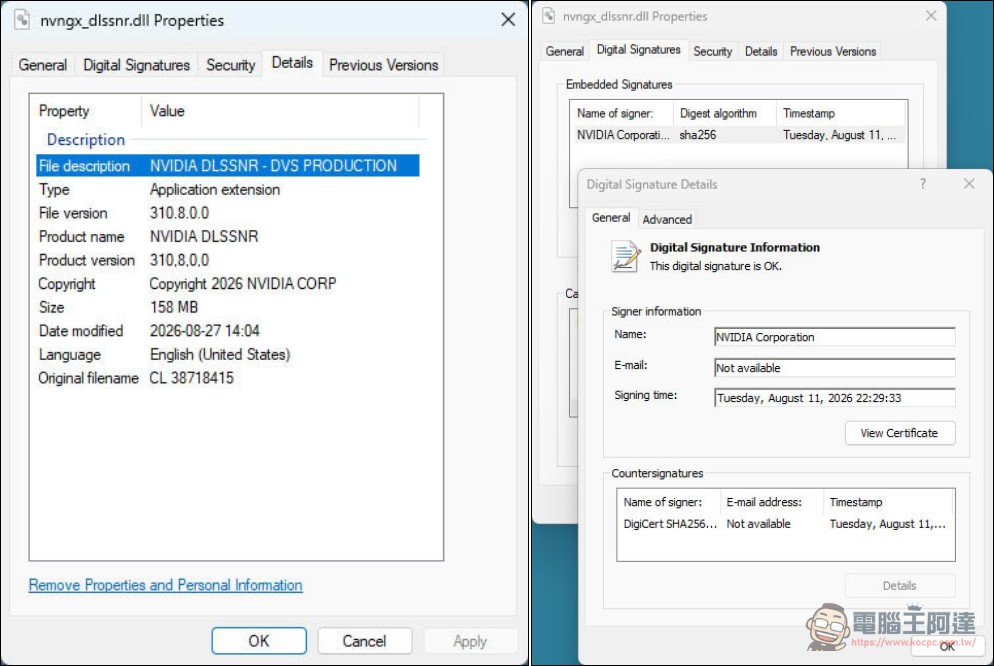Click Name of signer header in Countersignatures
The height and width of the screenshot is (666, 994).
coord(668,502)
